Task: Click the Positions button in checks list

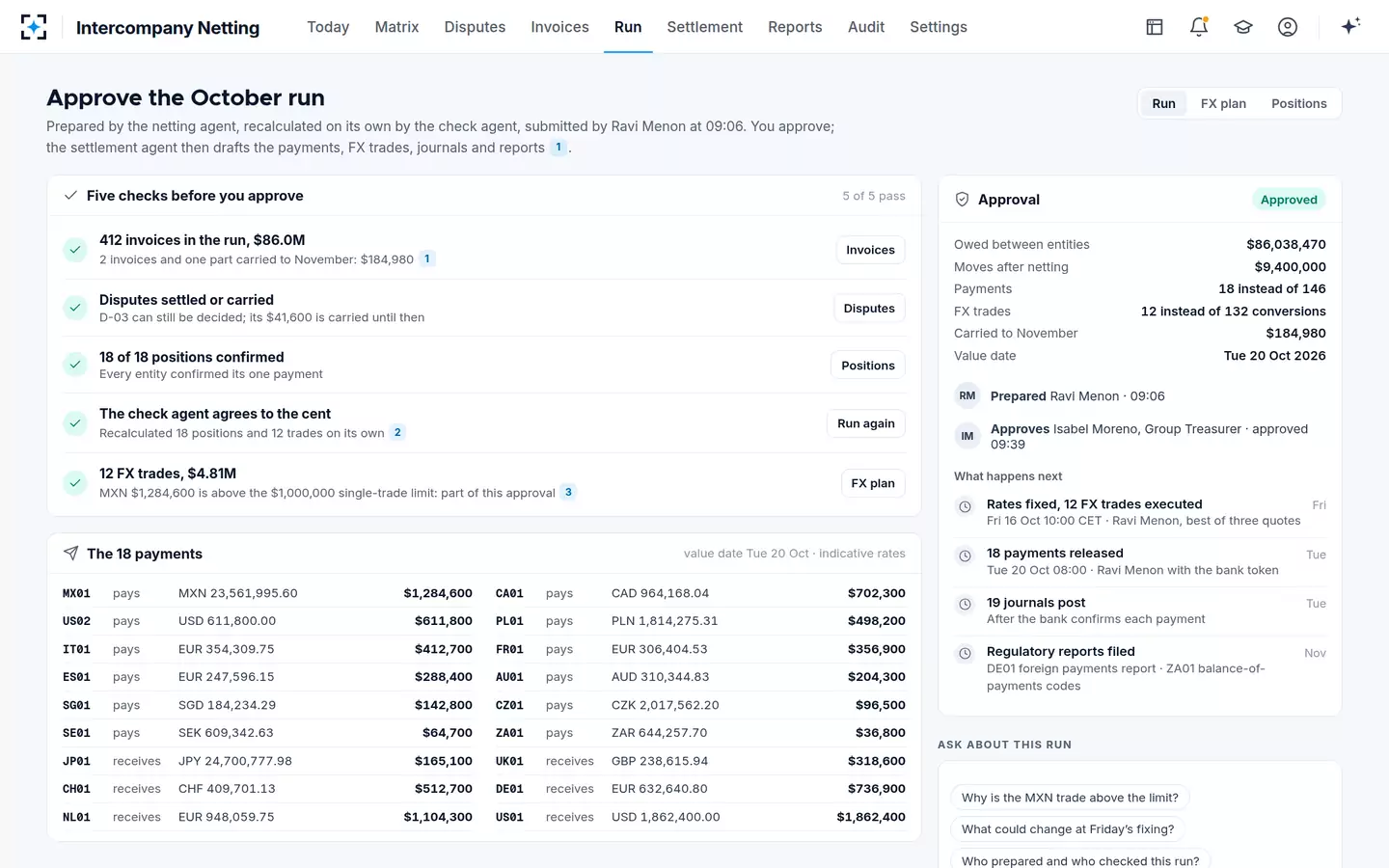Action: tap(868, 366)
